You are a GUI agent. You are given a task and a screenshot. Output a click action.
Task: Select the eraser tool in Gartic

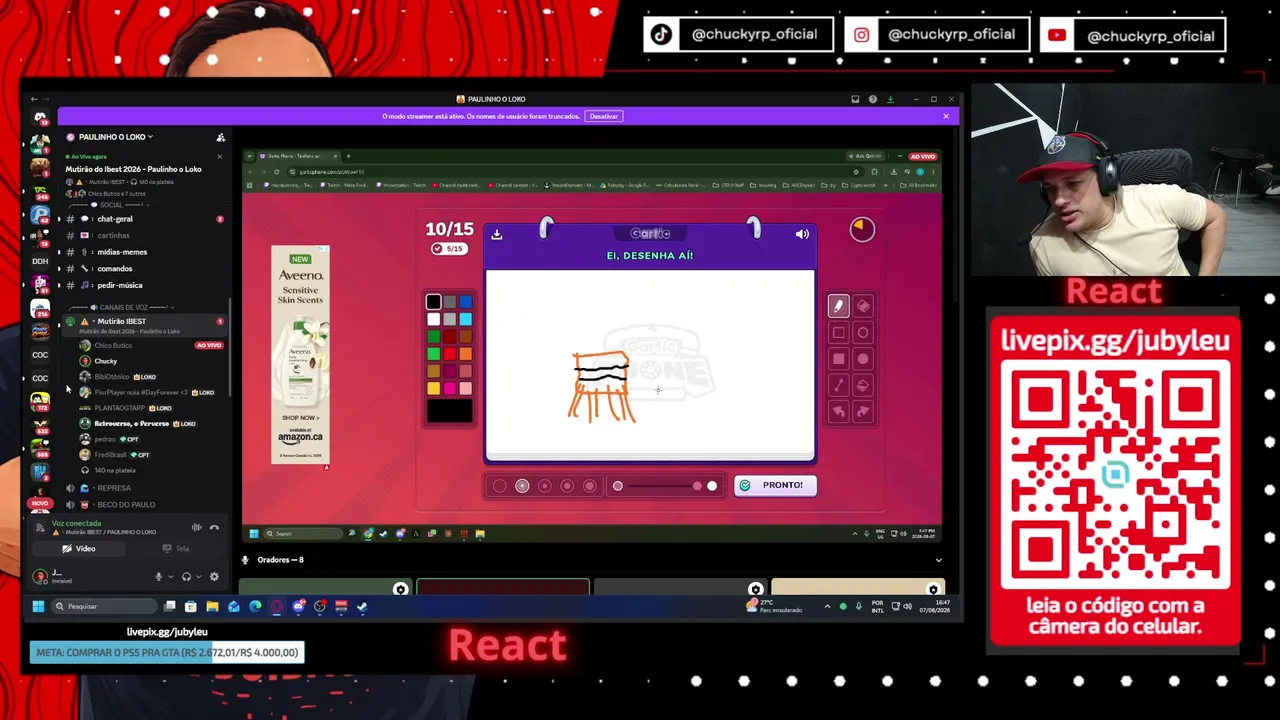coord(863,306)
